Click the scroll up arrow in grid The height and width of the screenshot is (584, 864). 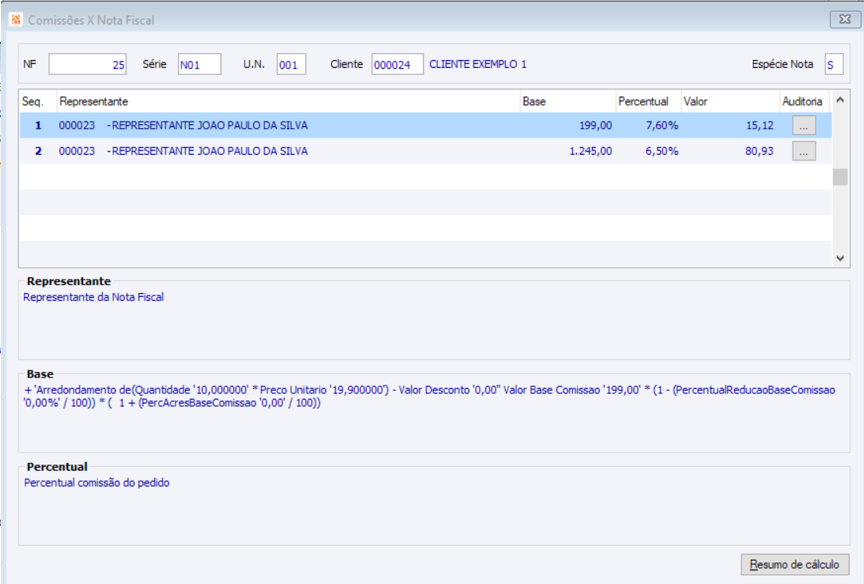[x=840, y=100]
